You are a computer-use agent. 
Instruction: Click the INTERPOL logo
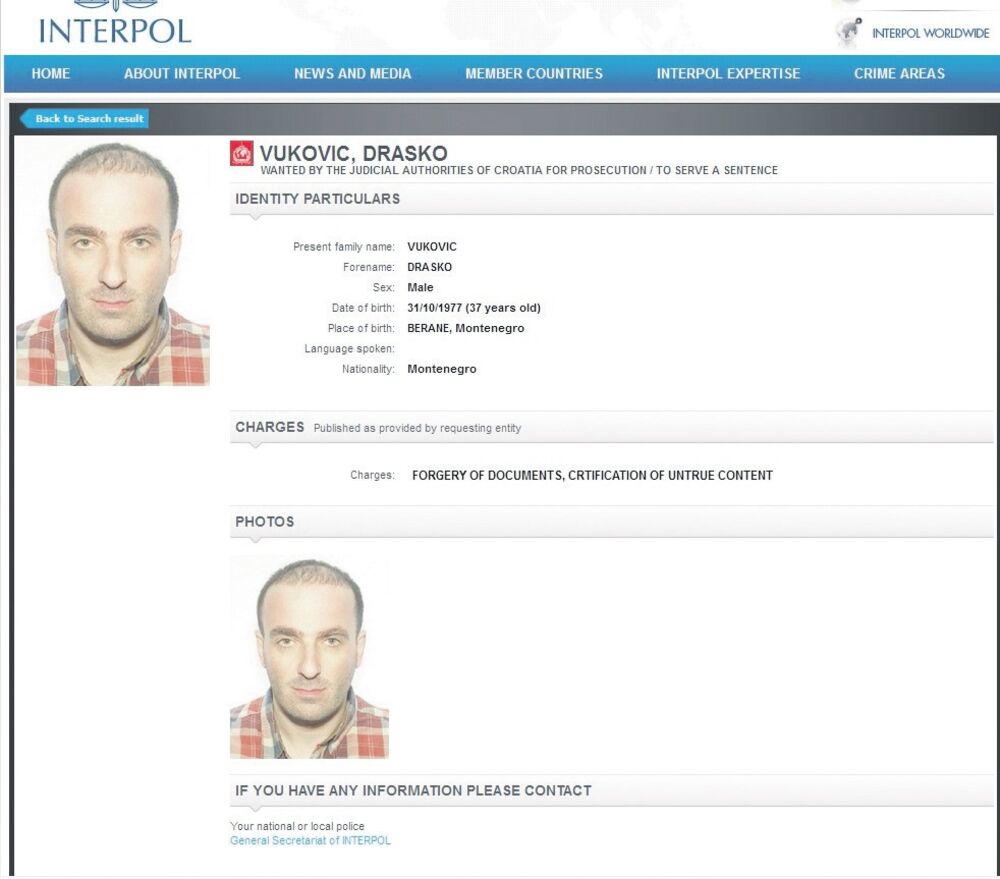115,24
